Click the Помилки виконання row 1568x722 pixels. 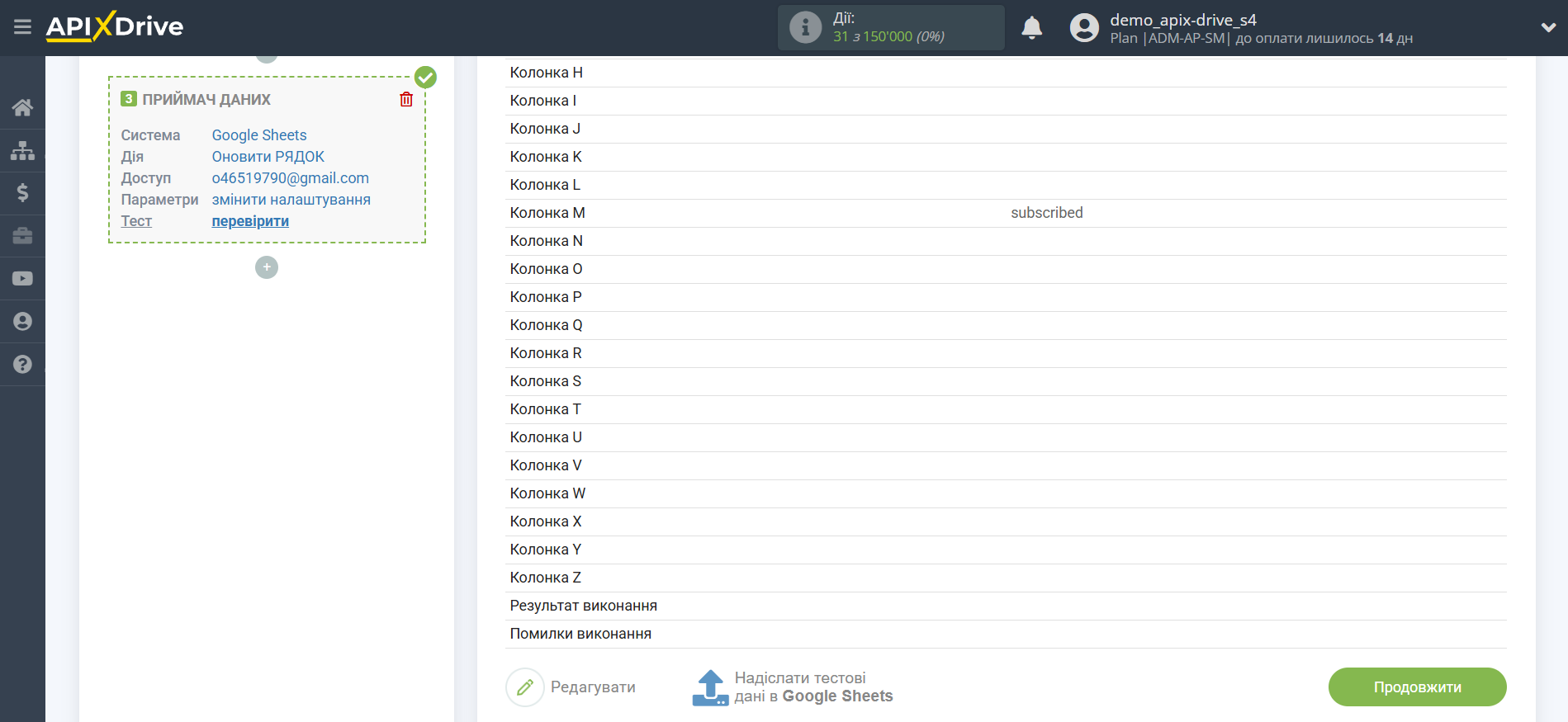click(1006, 634)
